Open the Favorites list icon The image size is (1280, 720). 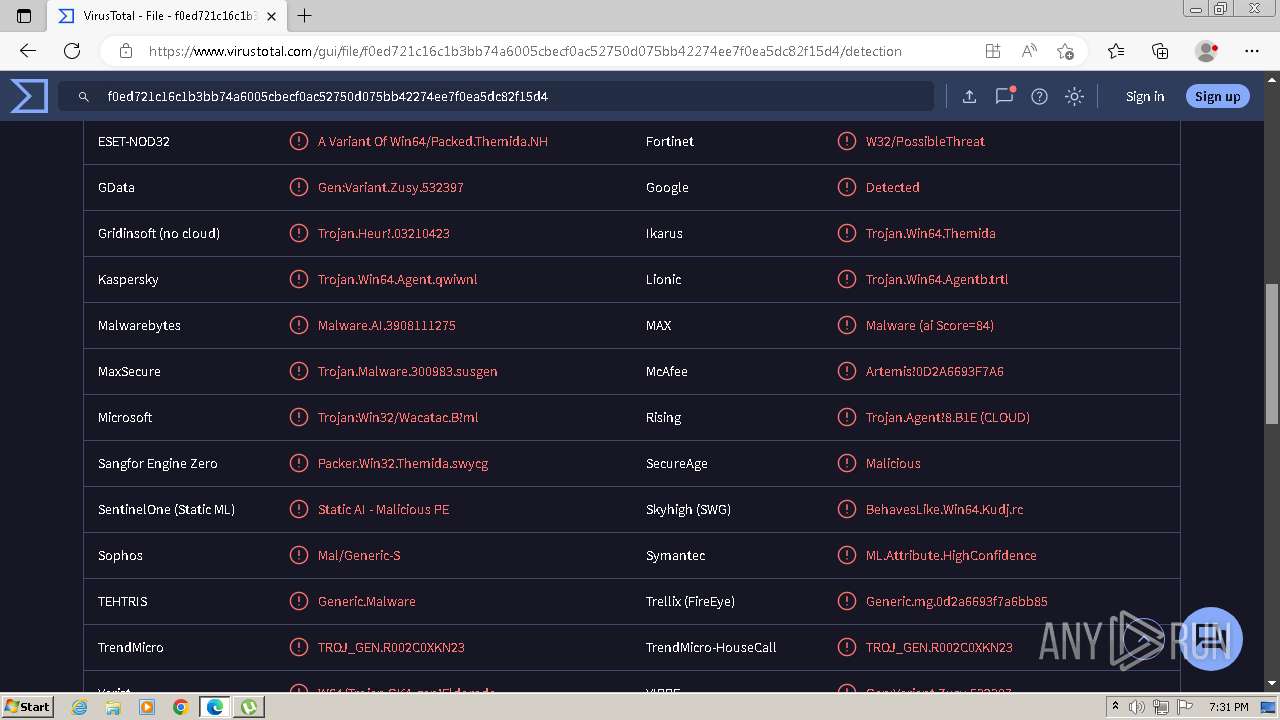[1116, 51]
